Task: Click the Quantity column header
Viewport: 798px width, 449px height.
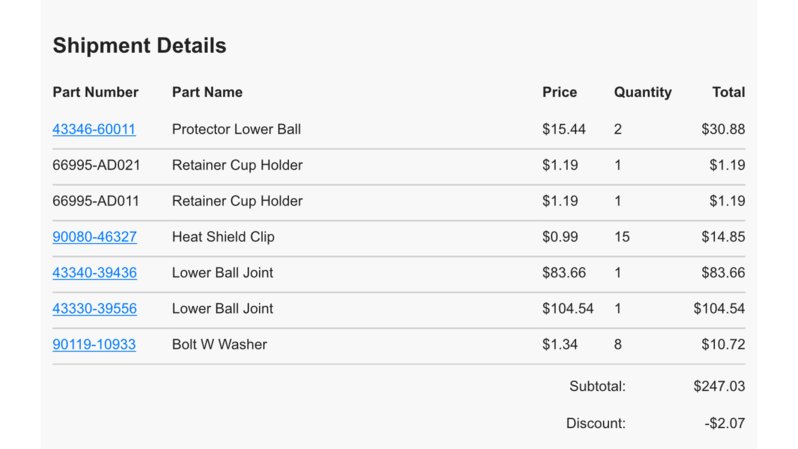Action: (x=643, y=92)
